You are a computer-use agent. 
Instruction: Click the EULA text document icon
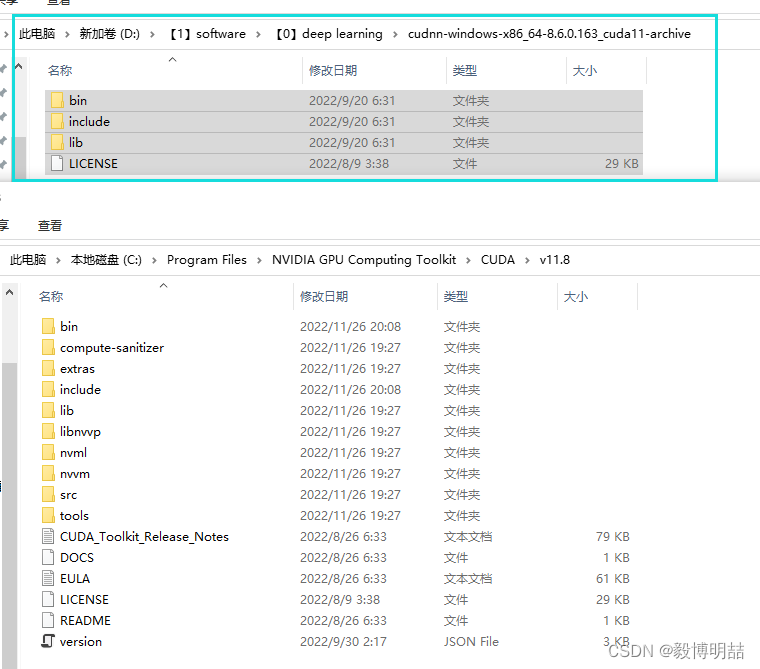click(x=48, y=578)
